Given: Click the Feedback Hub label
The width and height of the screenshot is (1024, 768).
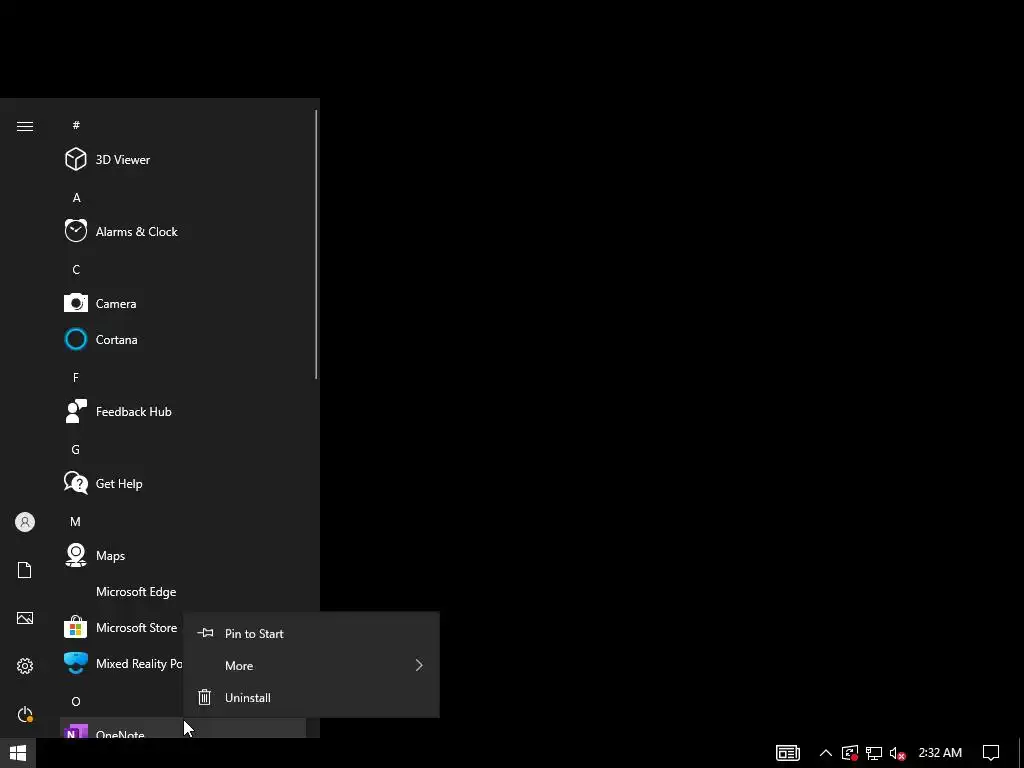Looking at the screenshot, I should (134, 411).
